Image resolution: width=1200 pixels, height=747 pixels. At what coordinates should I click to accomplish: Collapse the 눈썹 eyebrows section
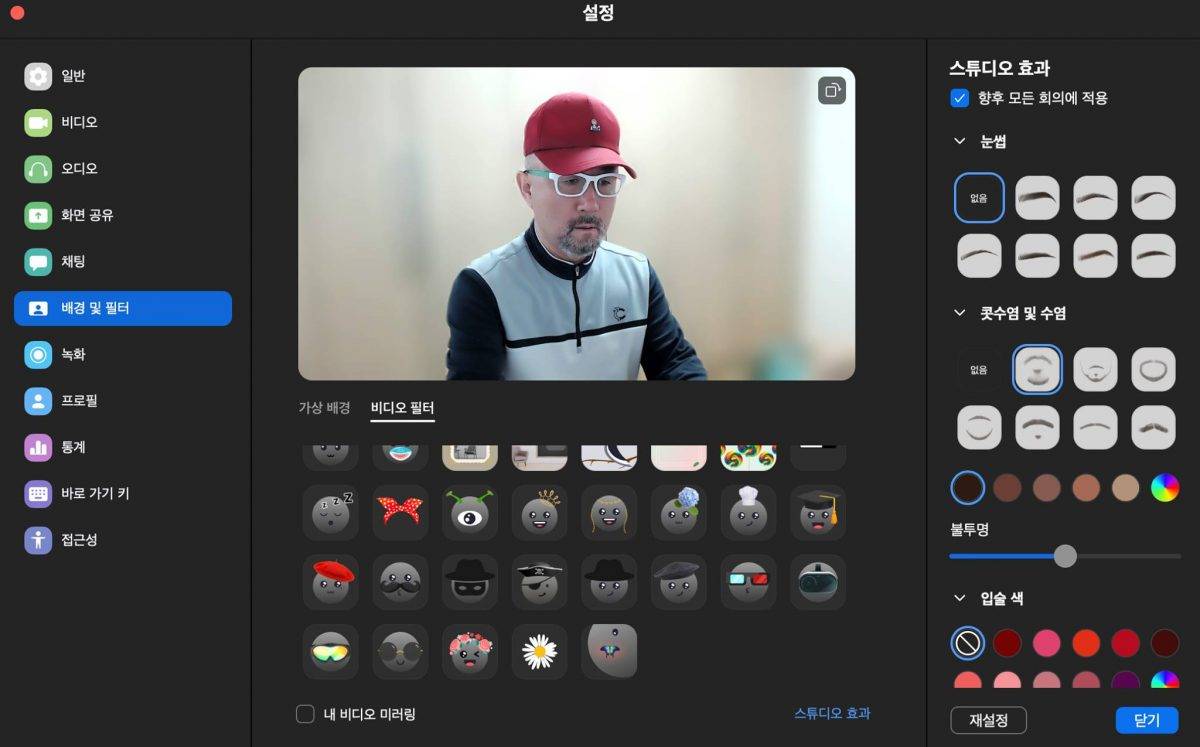click(960, 141)
